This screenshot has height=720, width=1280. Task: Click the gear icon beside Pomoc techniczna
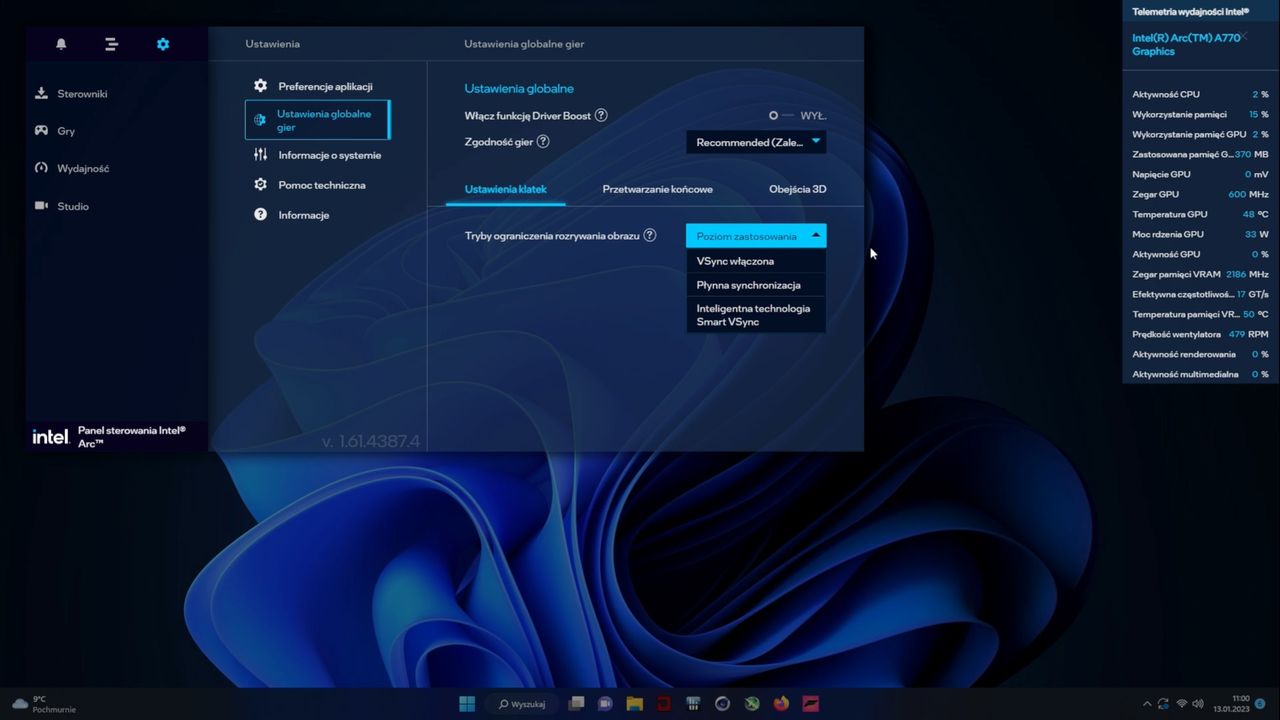[x=260, y=184]
